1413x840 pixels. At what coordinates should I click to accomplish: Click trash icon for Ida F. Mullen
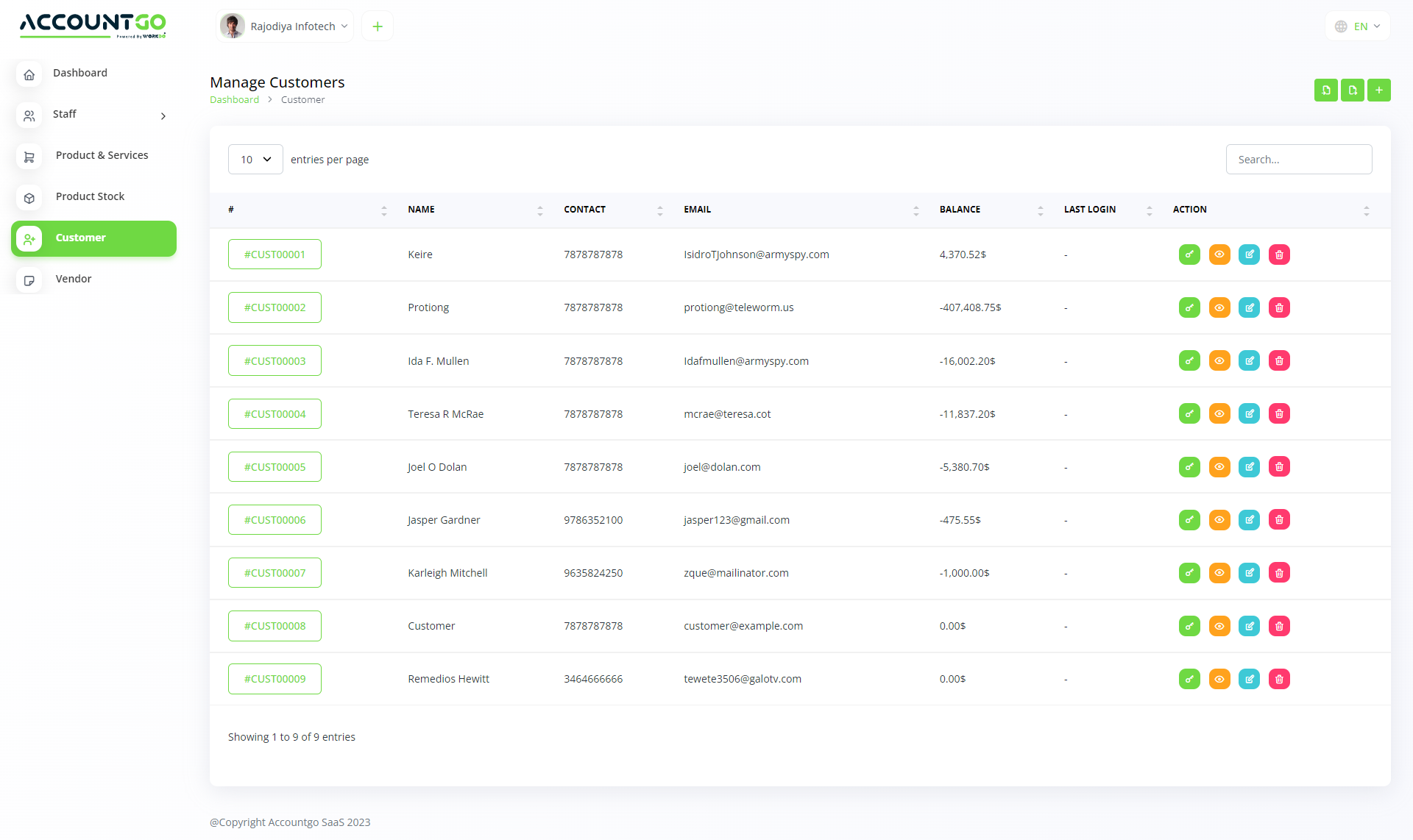[x=1279, y=360]
